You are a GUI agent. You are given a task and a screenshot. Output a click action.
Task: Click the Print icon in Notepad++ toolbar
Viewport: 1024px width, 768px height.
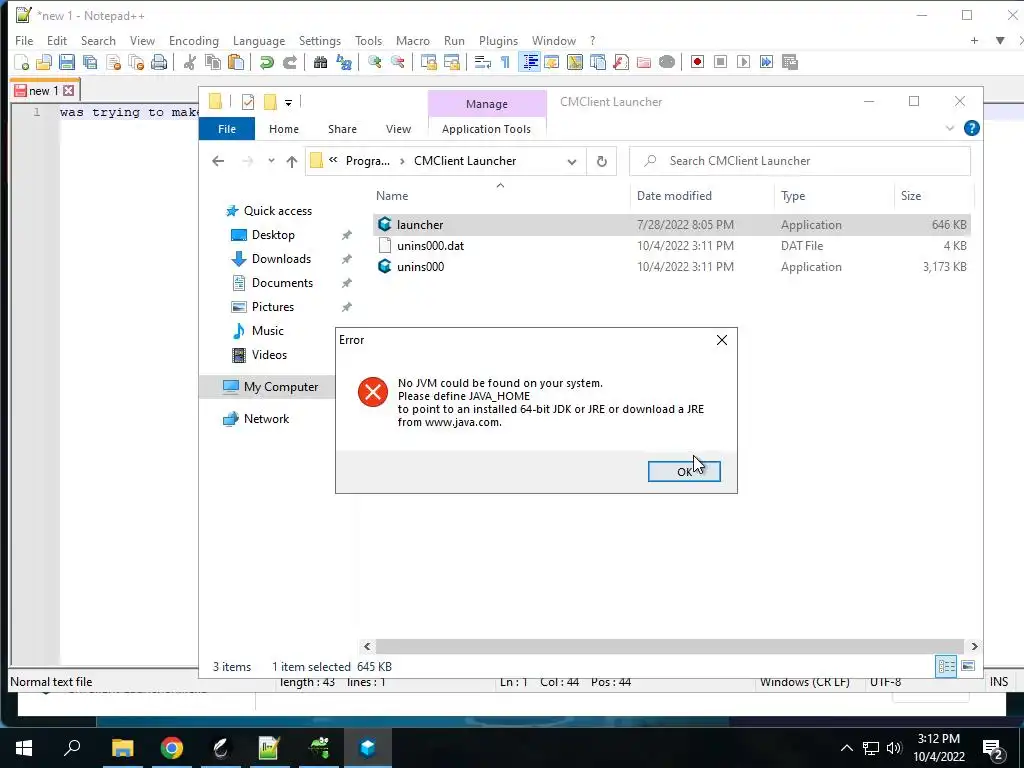(159, 62)
